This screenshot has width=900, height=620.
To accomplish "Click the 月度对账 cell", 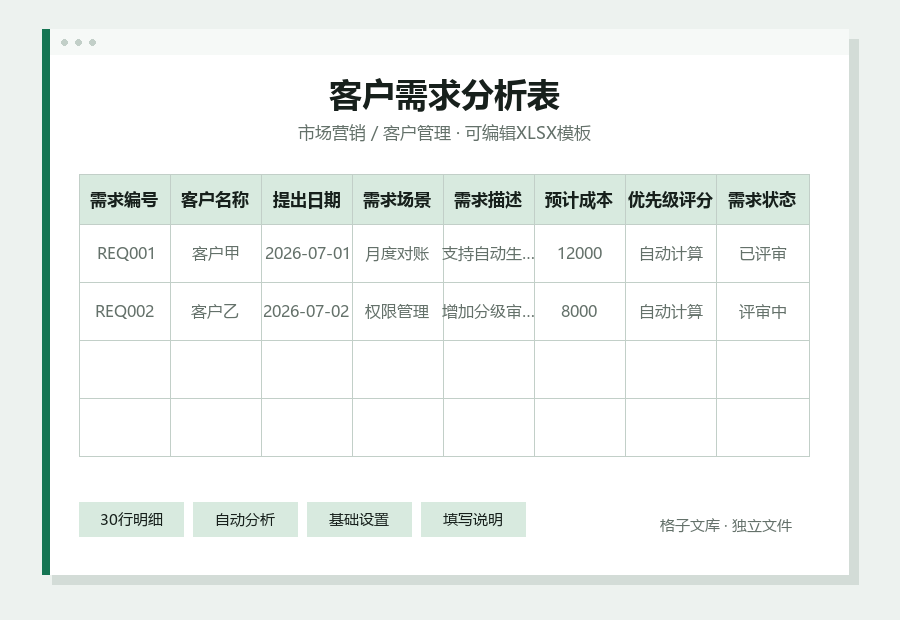I will [x=398, y=254].
